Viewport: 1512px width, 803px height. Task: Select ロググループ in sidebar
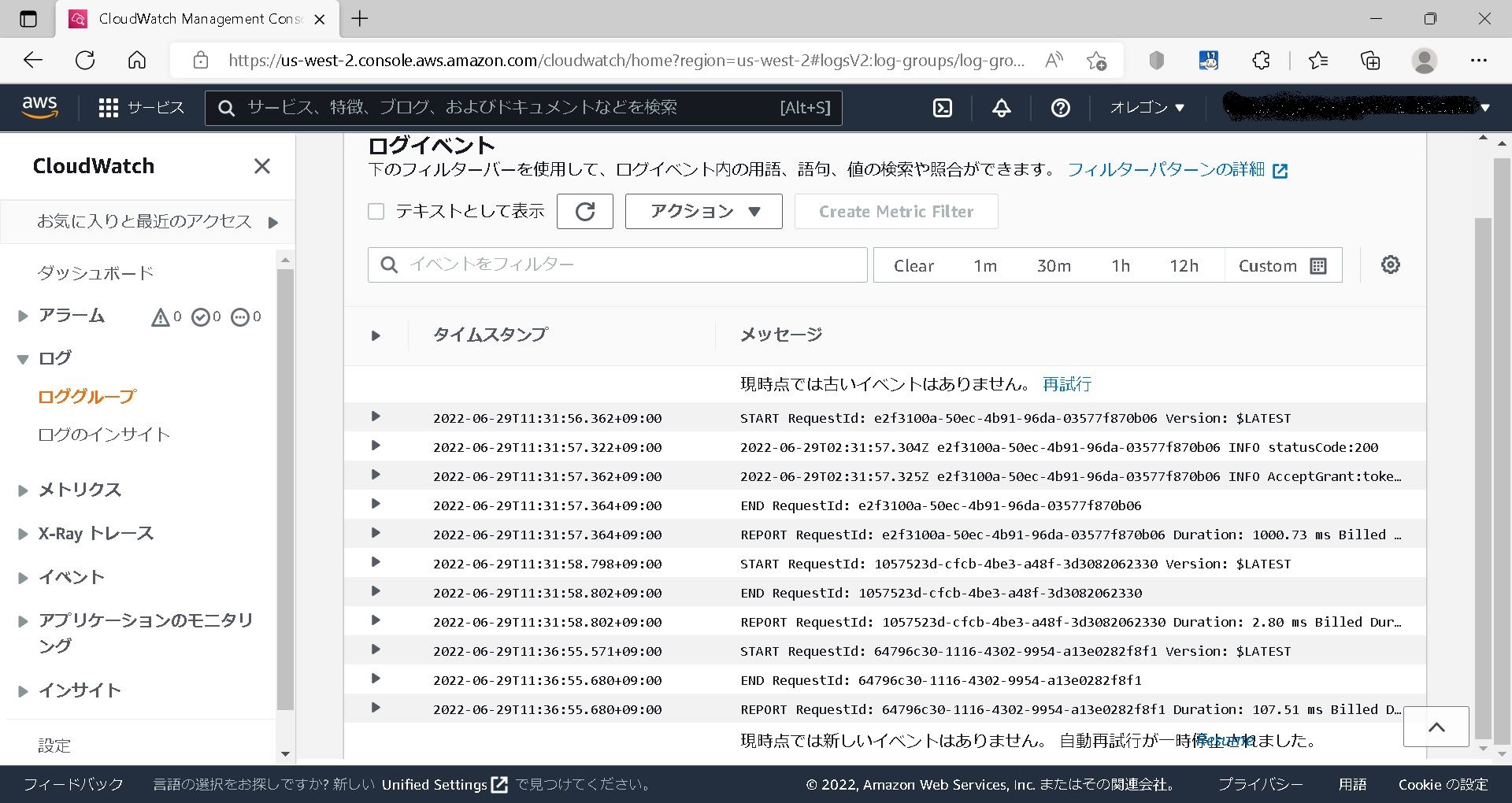(87, 396)
